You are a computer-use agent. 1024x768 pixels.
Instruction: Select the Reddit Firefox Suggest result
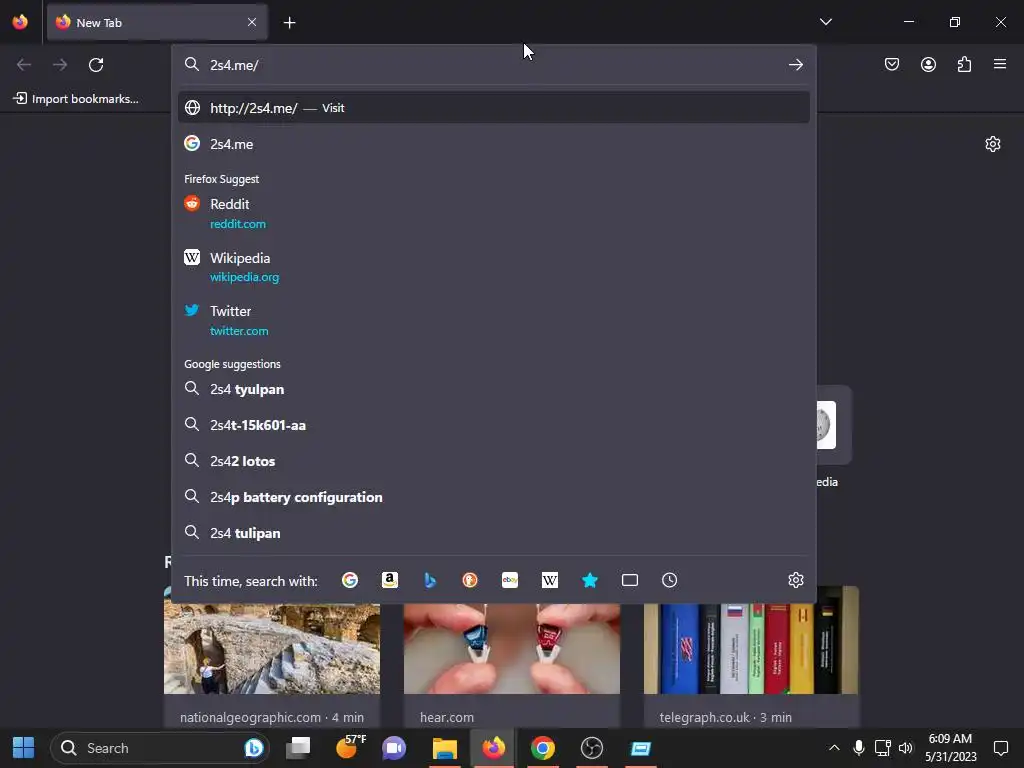pos(494,213)
